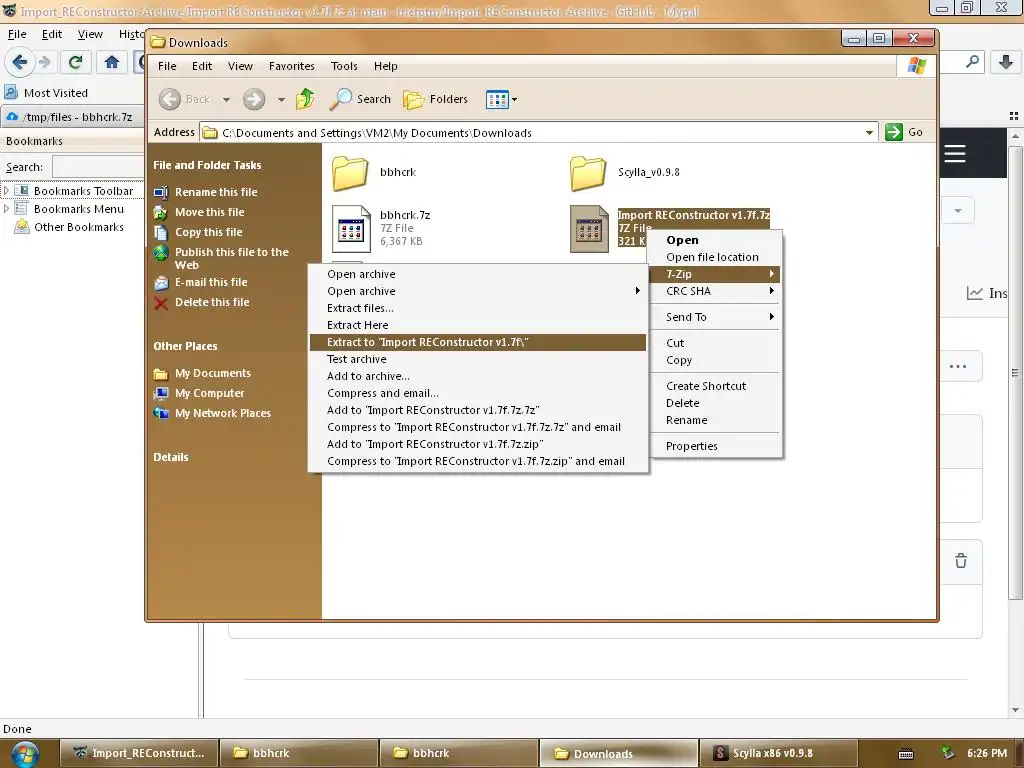Open the Windows Start button
Viewport: 1024px width, 768px height.
coord(25,754)
